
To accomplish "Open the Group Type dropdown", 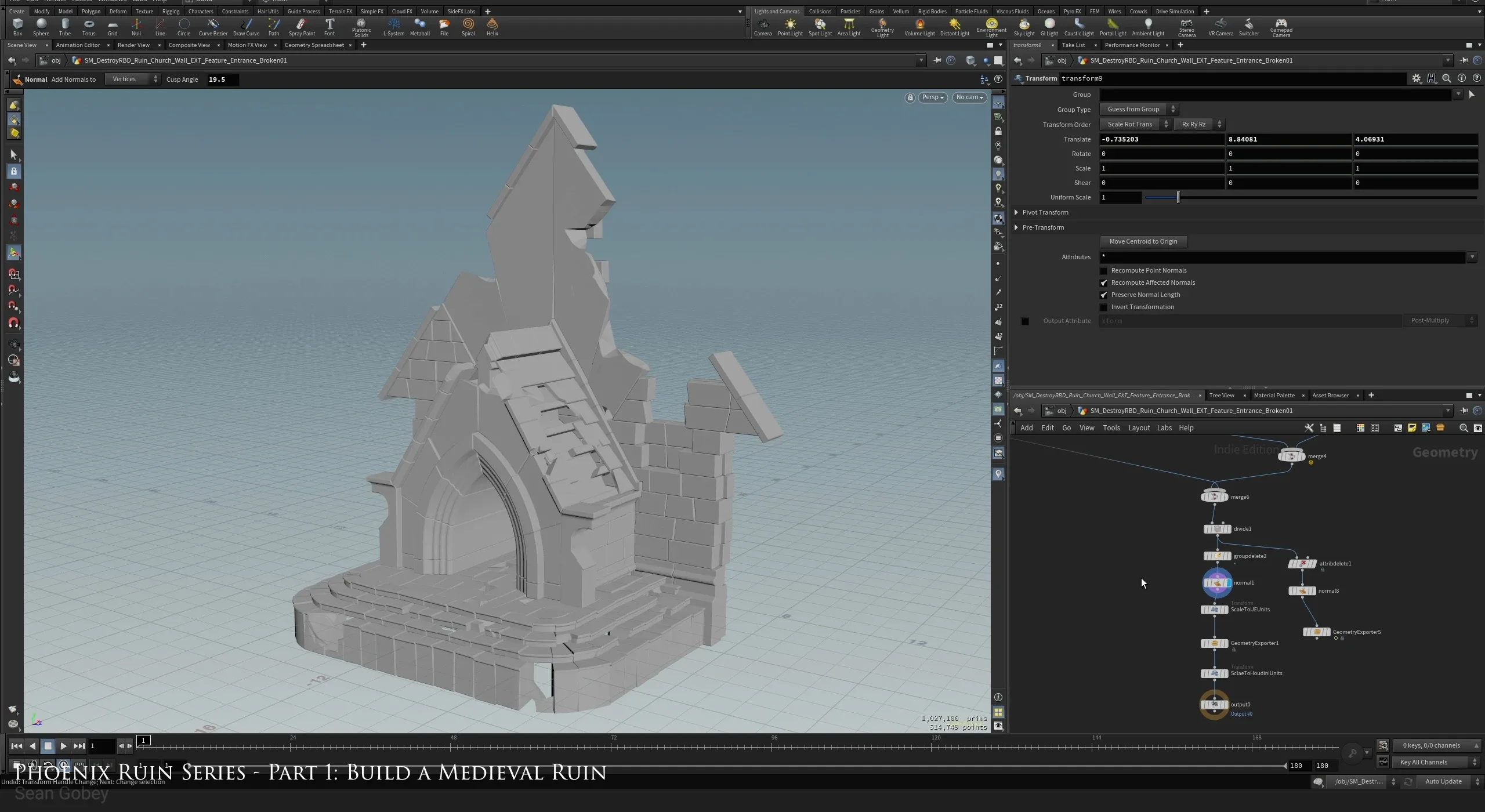I will pyautogui.click(x=1139, y=109).
